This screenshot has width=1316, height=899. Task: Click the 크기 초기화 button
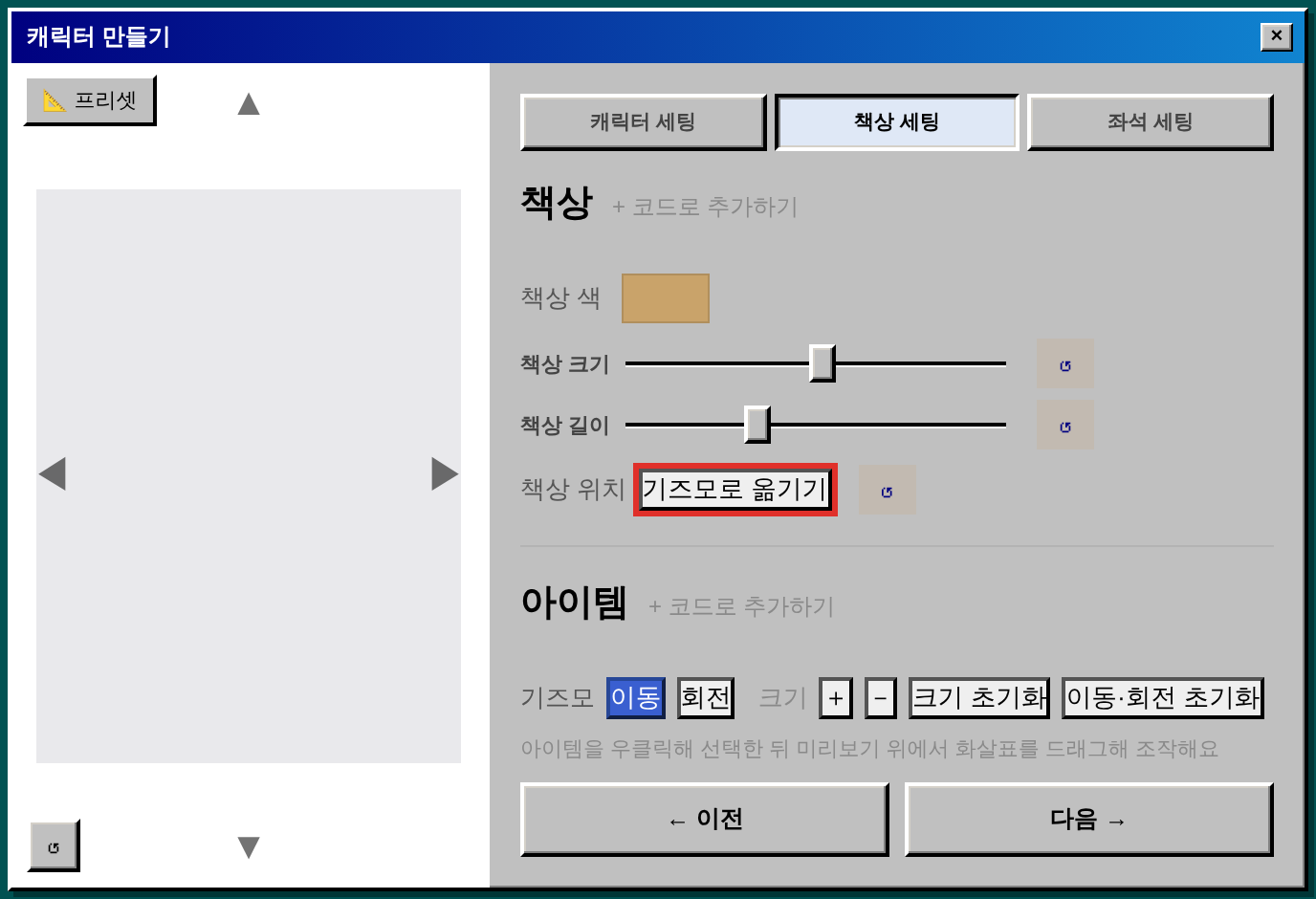(x=979, y=698)
